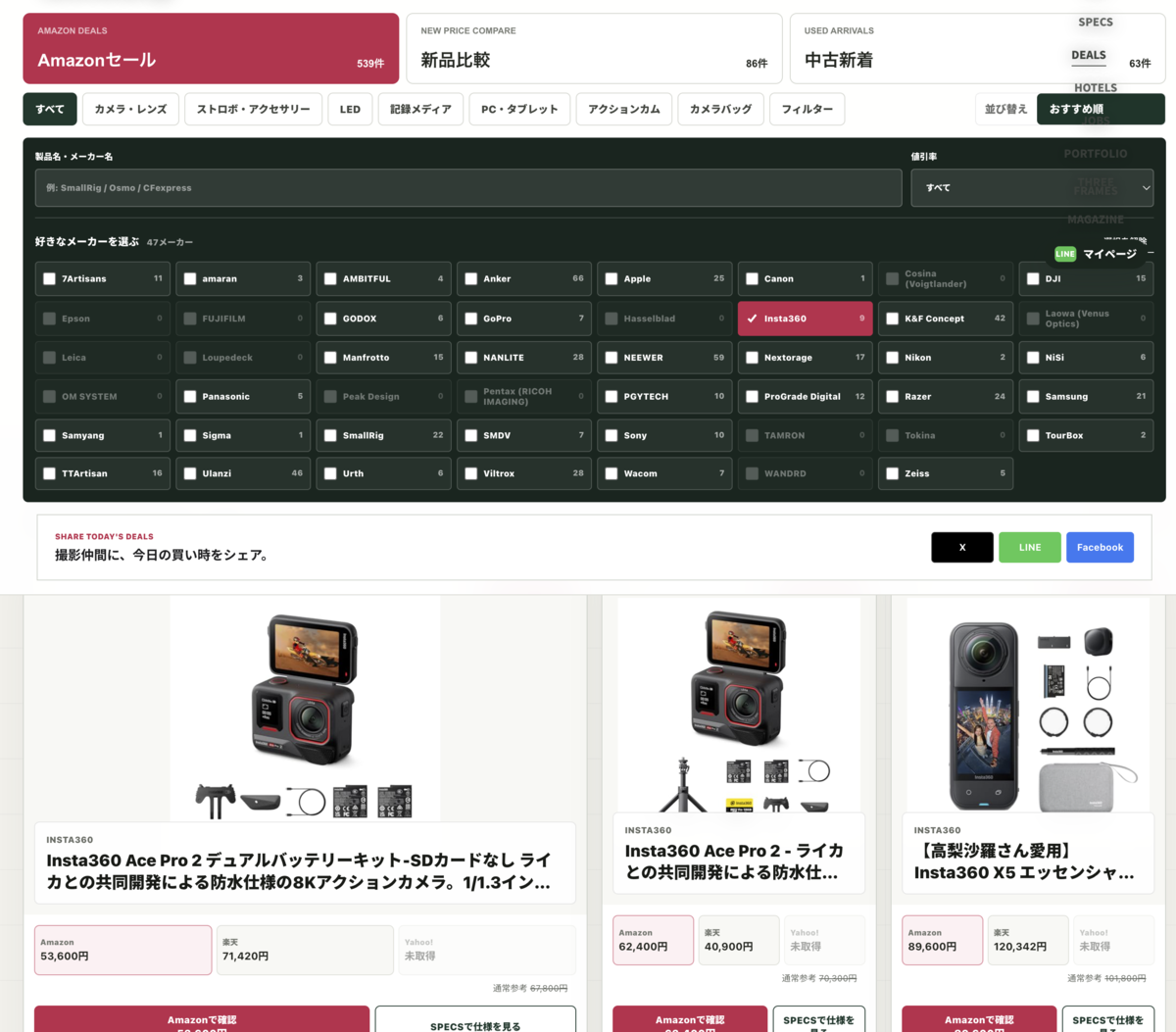1176x1032 pixels.
Task: Share today's deals on Facebook
Action: pyautogui.click(x=1100, y=547)
